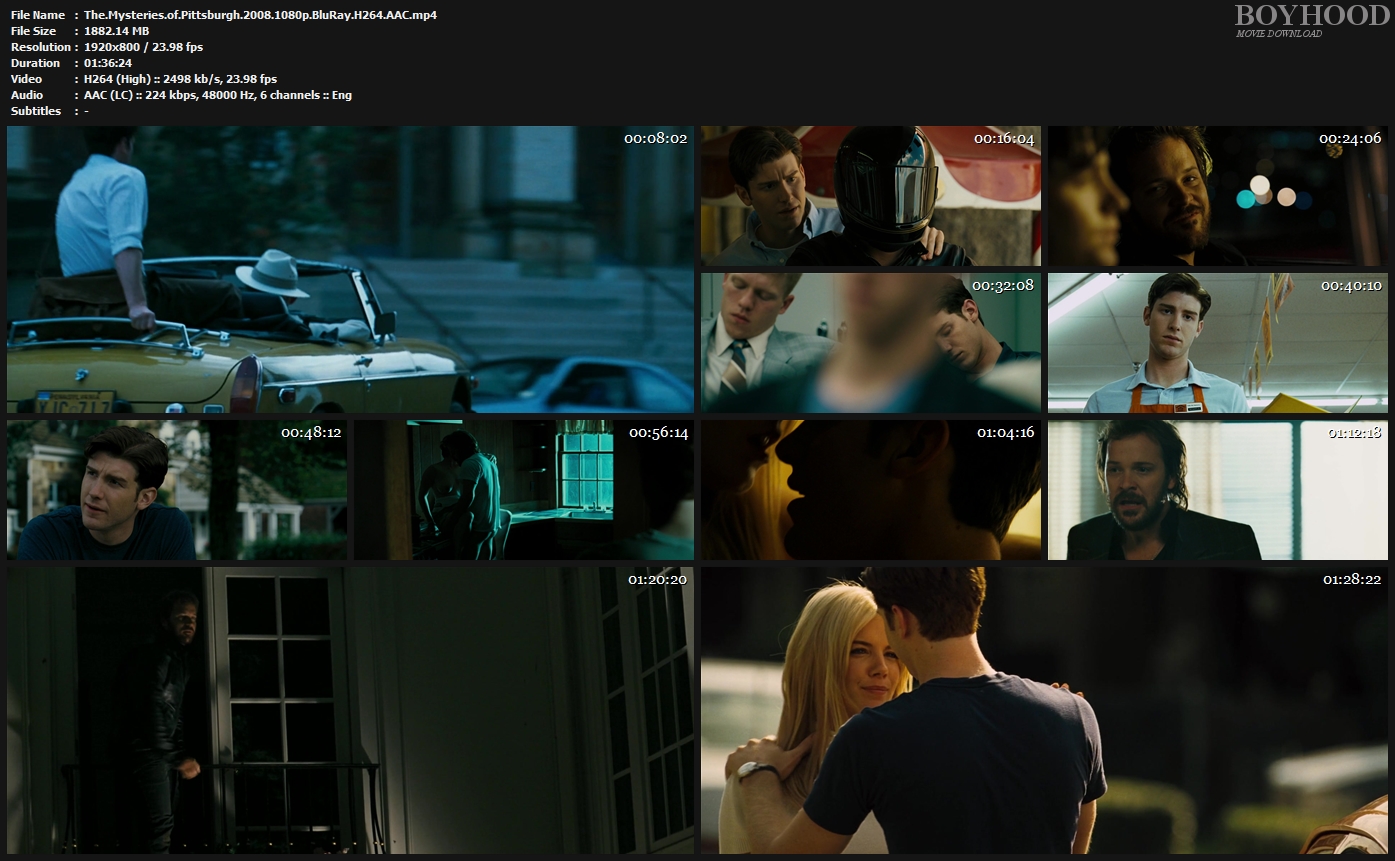
Task: Click the duration value 01:36:24
Action: (x=108, y=63)
